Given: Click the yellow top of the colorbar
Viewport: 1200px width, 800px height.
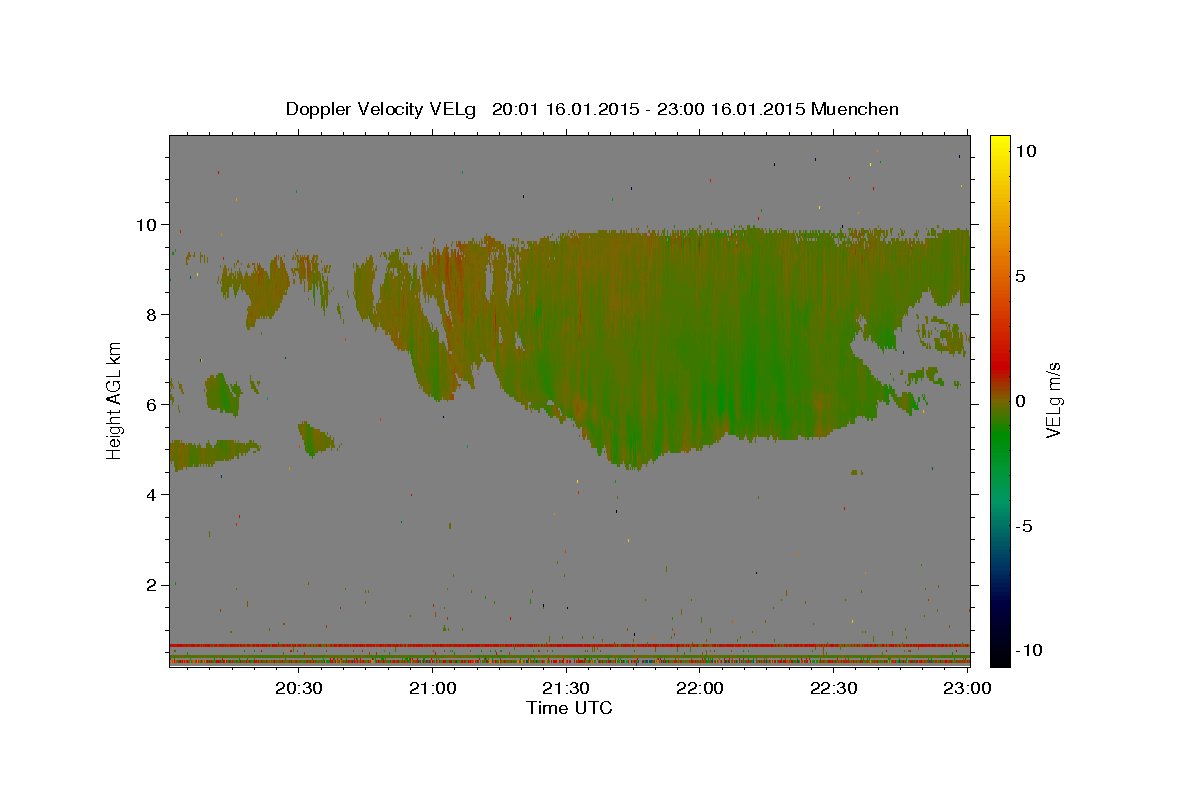Looking at the screenshot, I should pyautogui.click(x=999, y=142).
